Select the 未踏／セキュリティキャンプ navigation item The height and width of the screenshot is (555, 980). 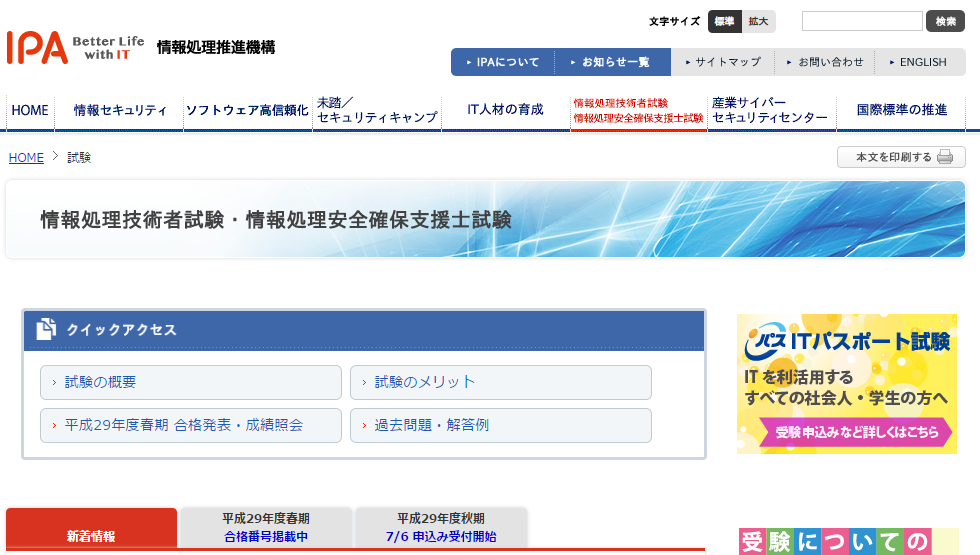coord(377,111)
